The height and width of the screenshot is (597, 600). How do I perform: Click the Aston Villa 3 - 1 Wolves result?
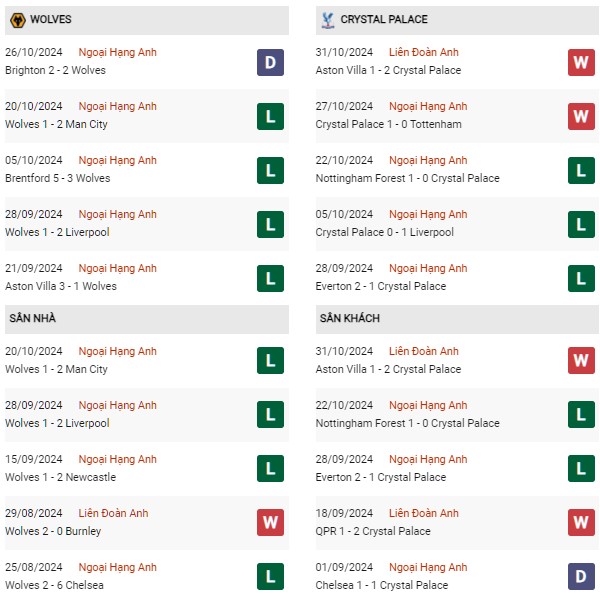(x=61, y=286)
